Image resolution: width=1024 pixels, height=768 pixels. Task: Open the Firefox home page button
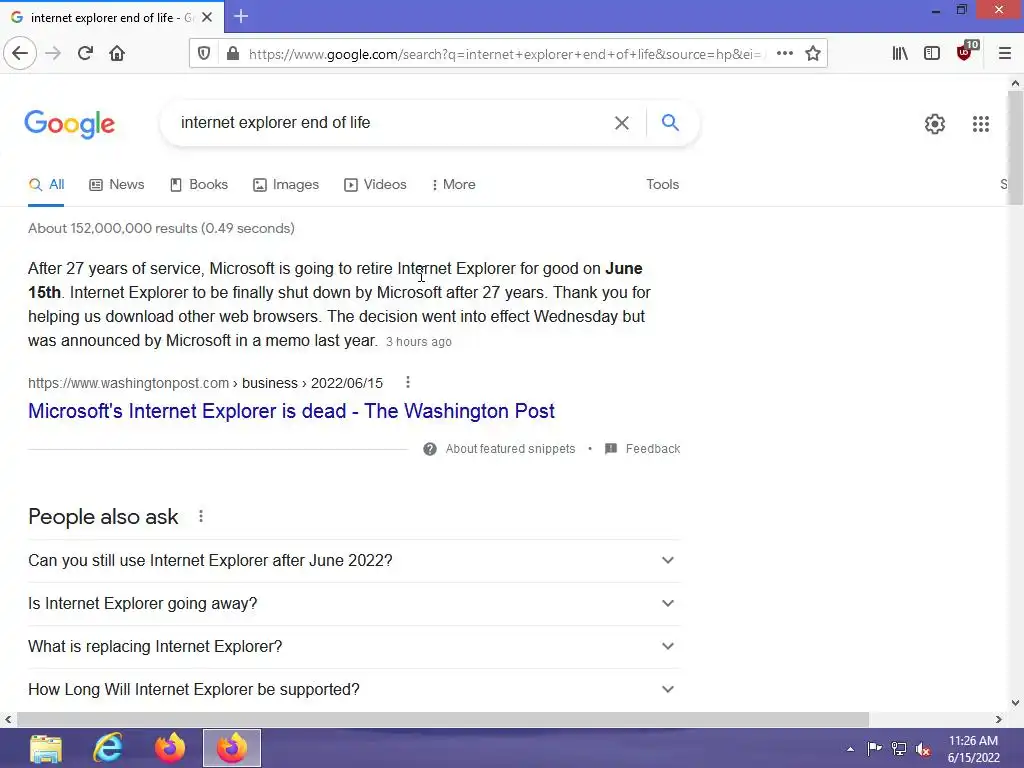pyautogui.click(x=117, y=53)
